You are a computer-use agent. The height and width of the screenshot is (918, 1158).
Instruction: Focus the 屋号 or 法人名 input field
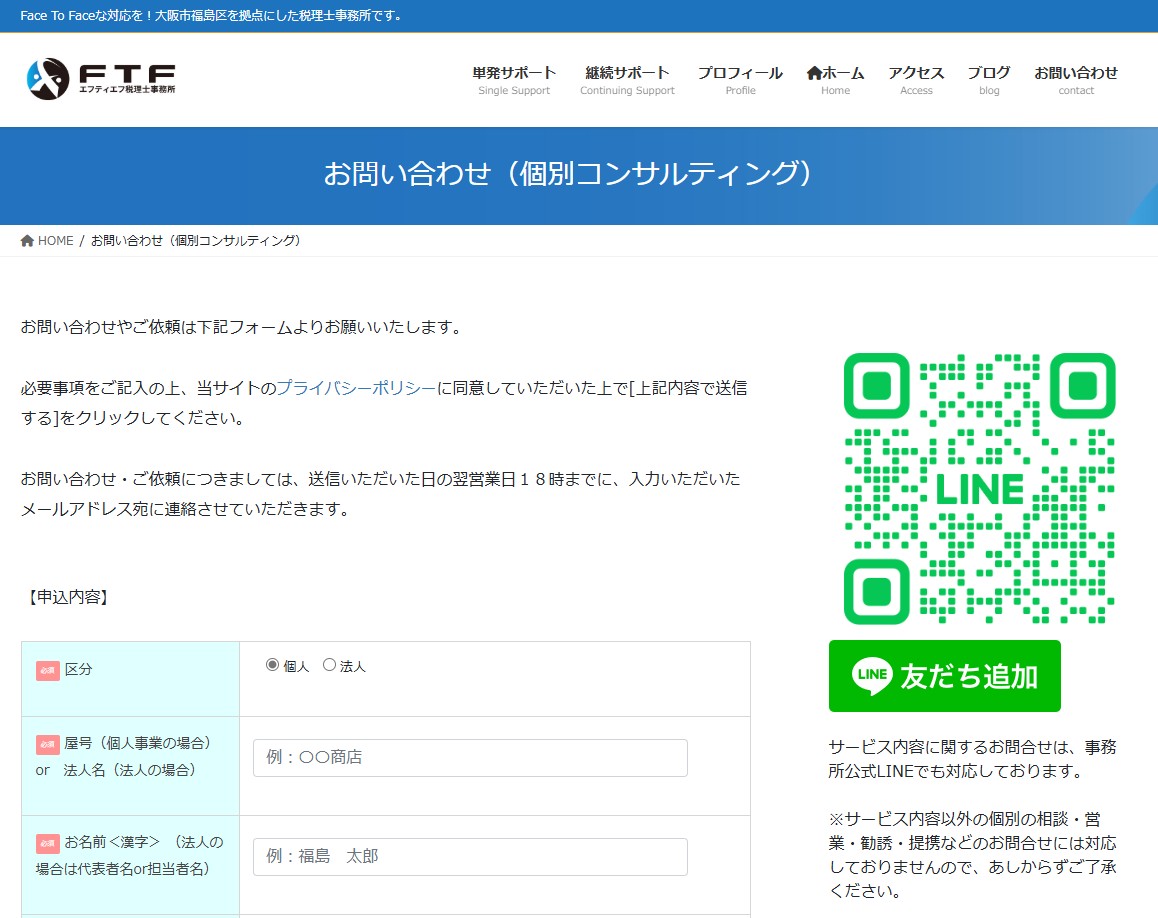[x=470, y=758]
